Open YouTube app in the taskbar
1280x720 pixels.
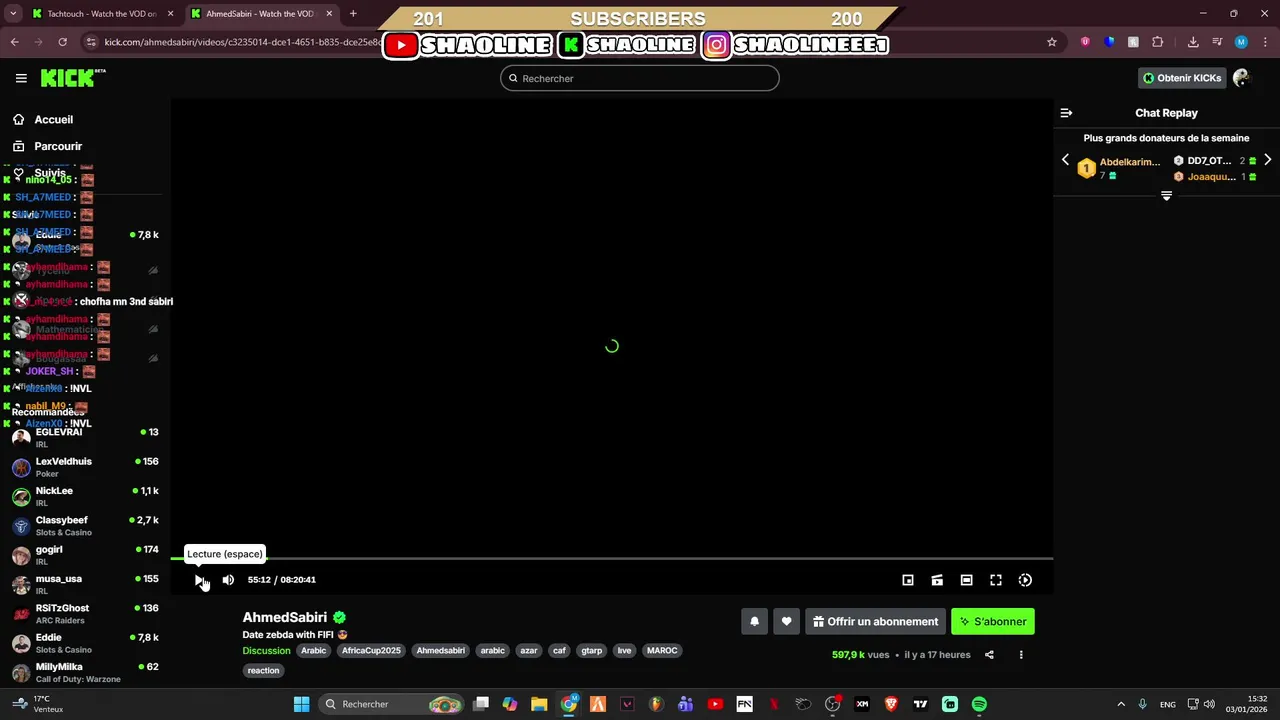point(715,704)
